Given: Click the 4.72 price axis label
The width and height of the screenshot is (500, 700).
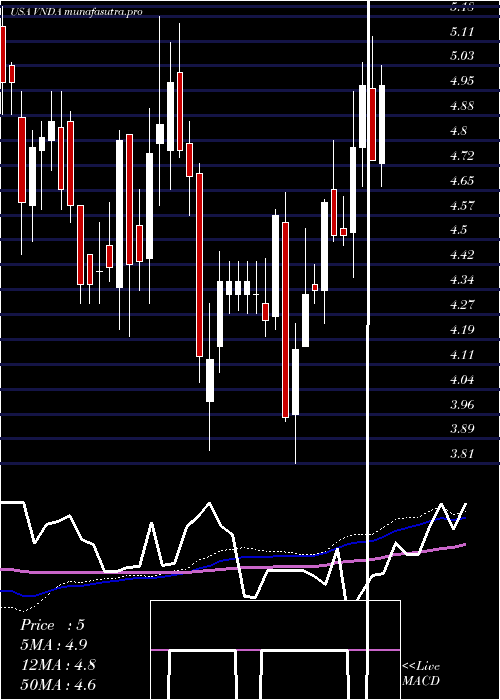Looking at the screenshot, I should coord(462,156).
